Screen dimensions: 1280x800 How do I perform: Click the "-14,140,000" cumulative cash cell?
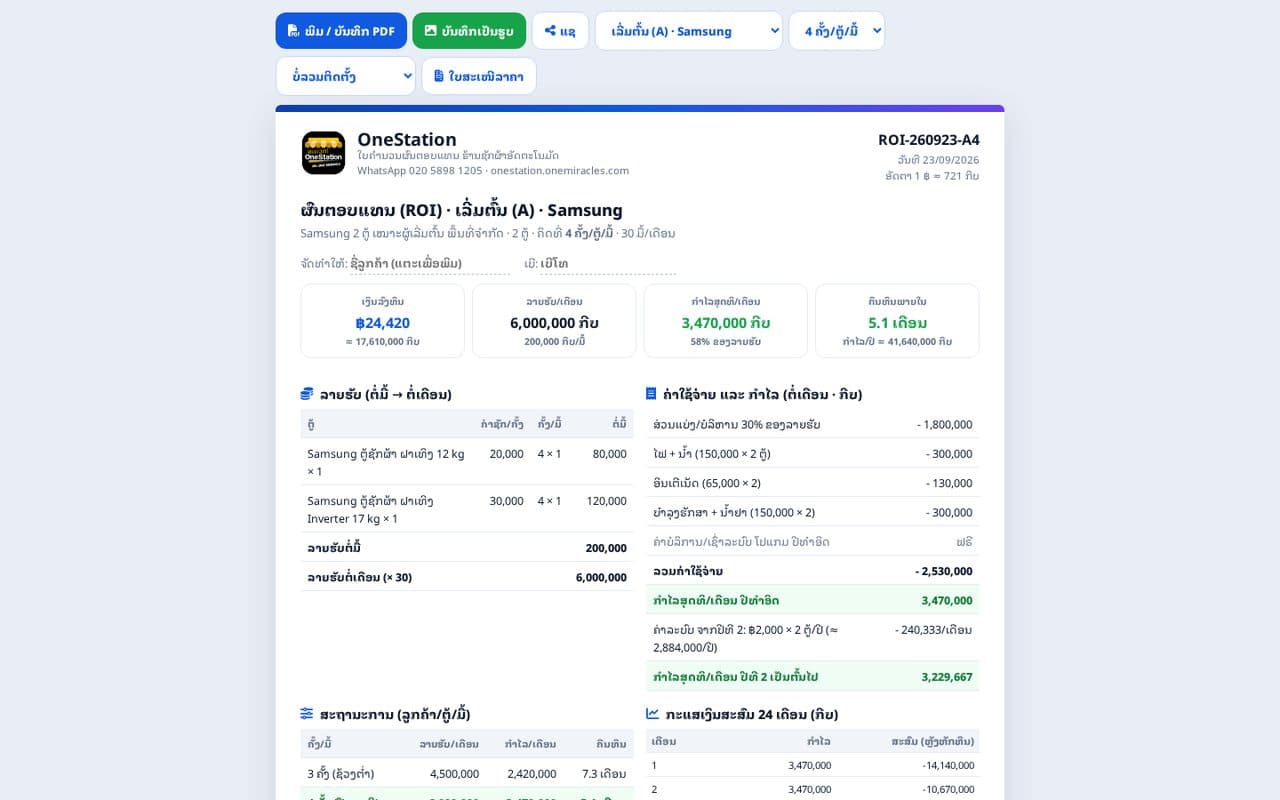coord(947,766)
